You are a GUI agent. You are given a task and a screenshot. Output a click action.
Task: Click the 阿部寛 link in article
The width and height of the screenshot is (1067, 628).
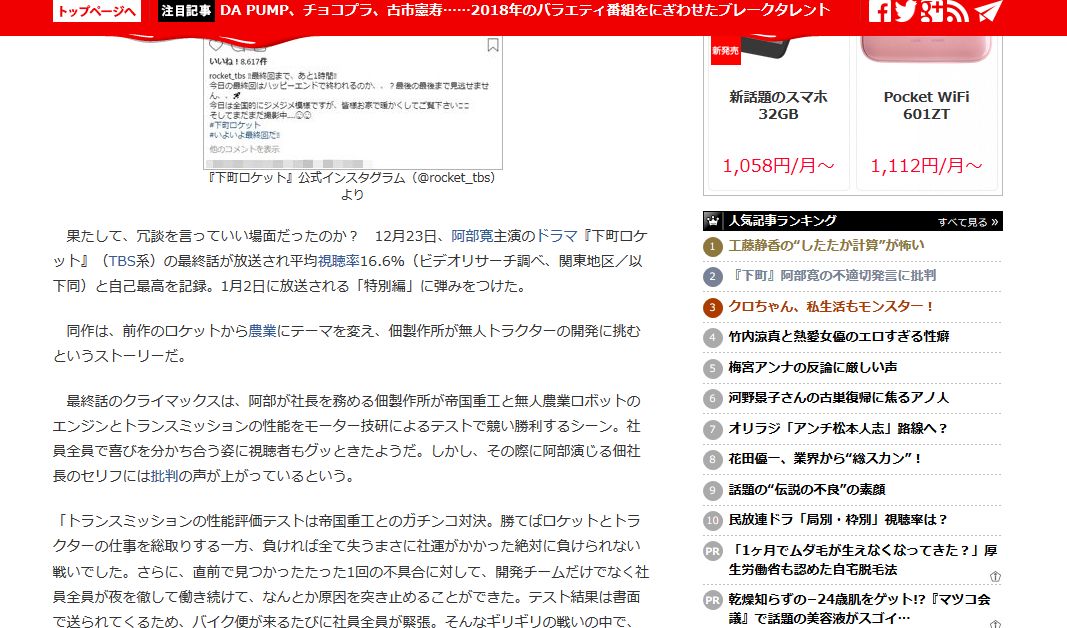(x=472, y=236)
